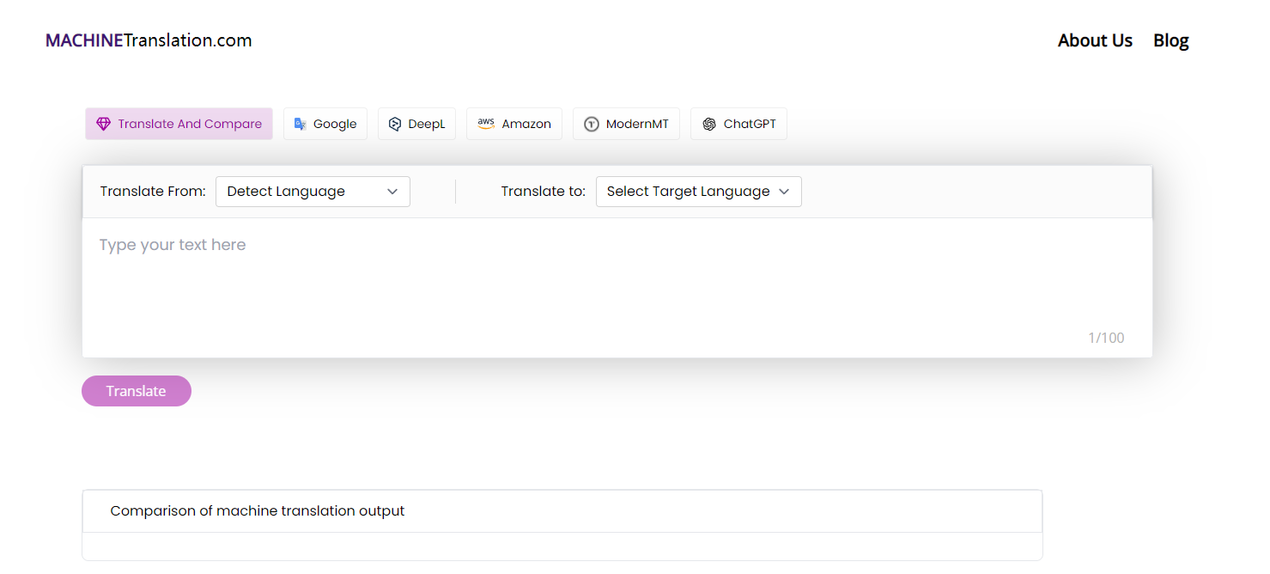Open the Select Target Language dropdown
1270x574 pixels.
pyautogui.click(x=699, y=191)
